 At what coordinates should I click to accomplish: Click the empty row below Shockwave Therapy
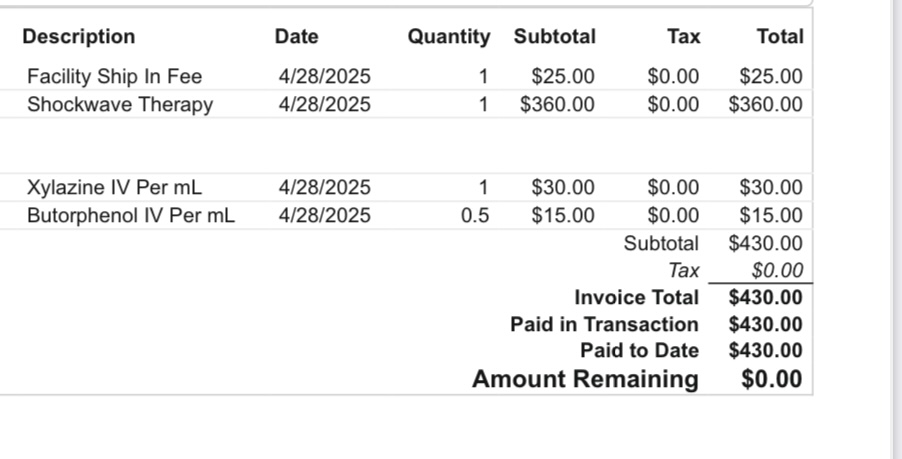[406, 146]
